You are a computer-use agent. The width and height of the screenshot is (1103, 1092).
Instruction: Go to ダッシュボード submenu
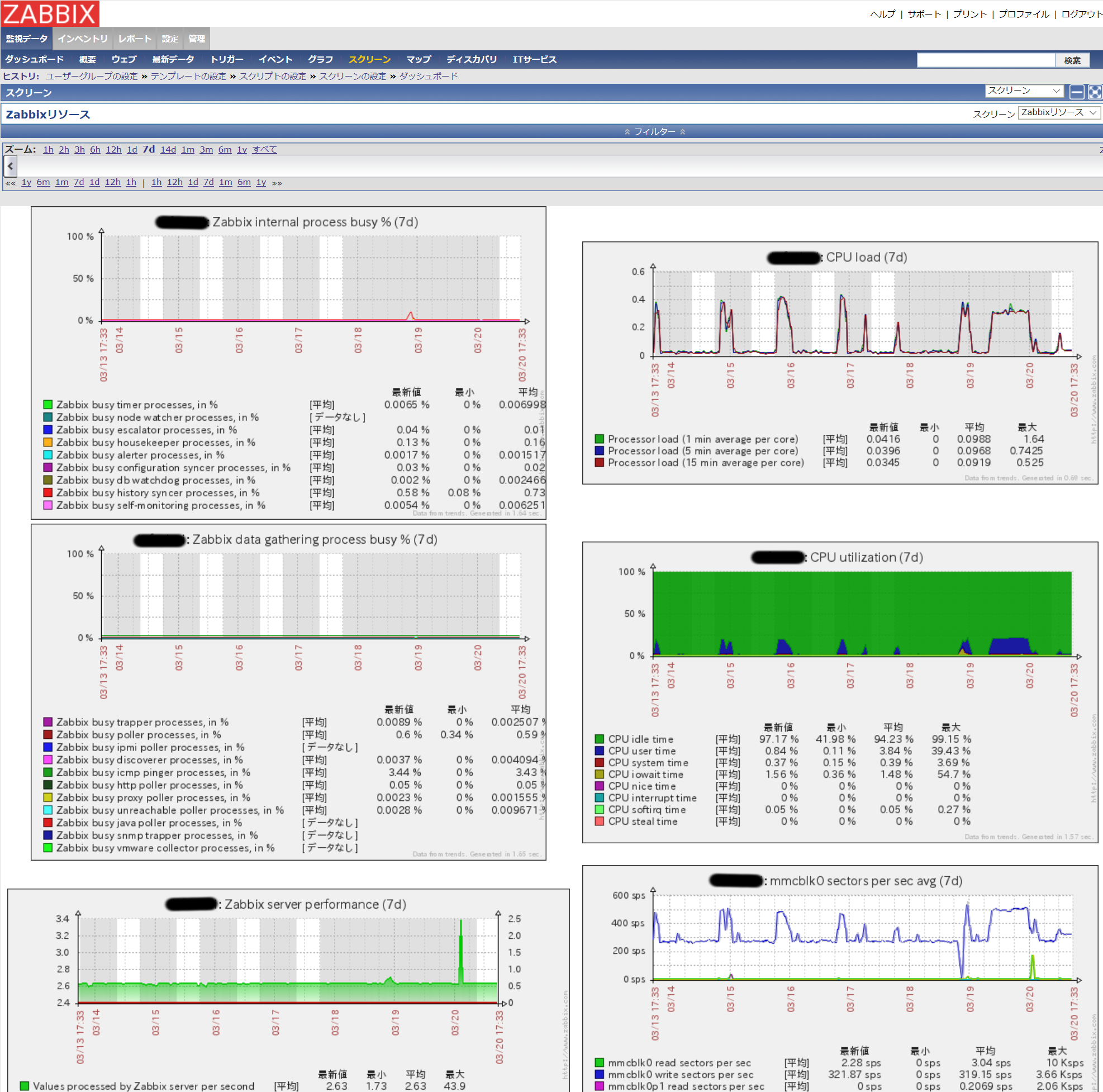tap(34, 59)
